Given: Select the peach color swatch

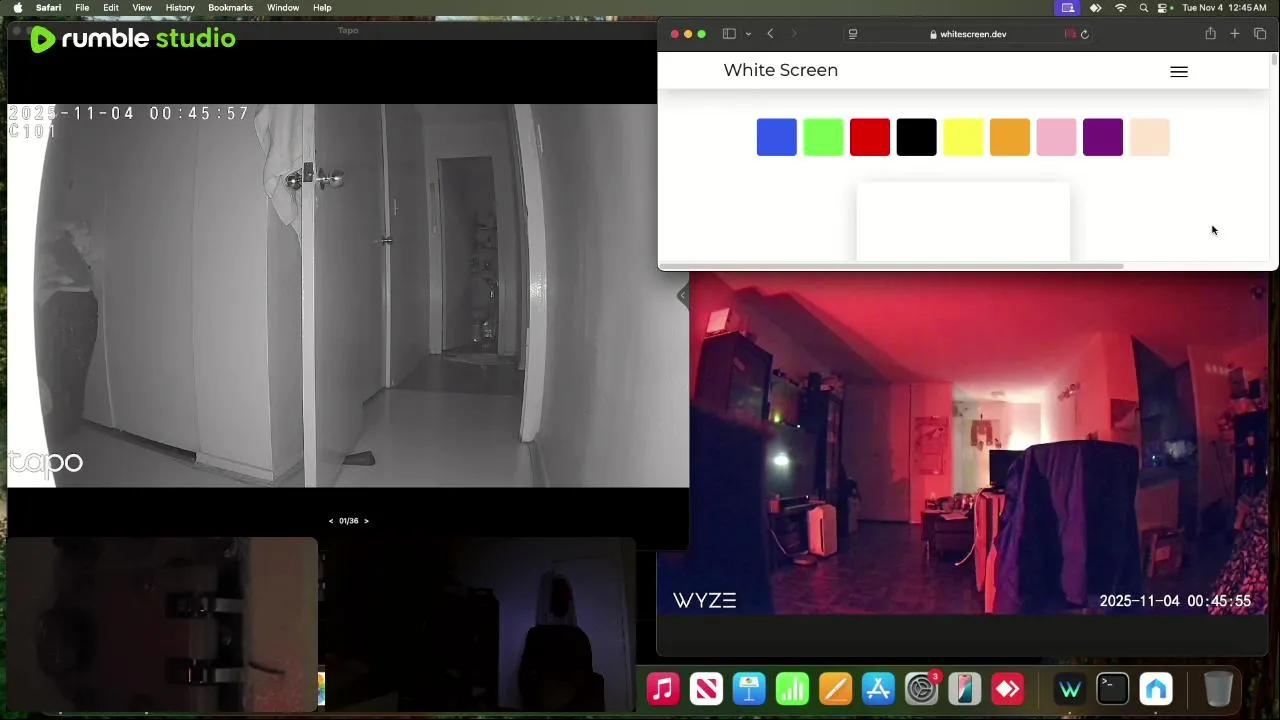Looking at the screenshot, I should 1150,137.
